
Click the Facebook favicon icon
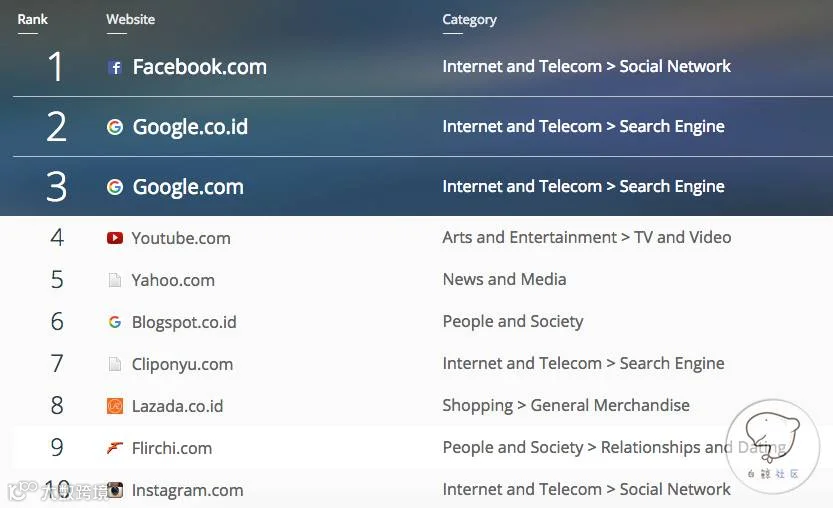[x=115, y=67]
